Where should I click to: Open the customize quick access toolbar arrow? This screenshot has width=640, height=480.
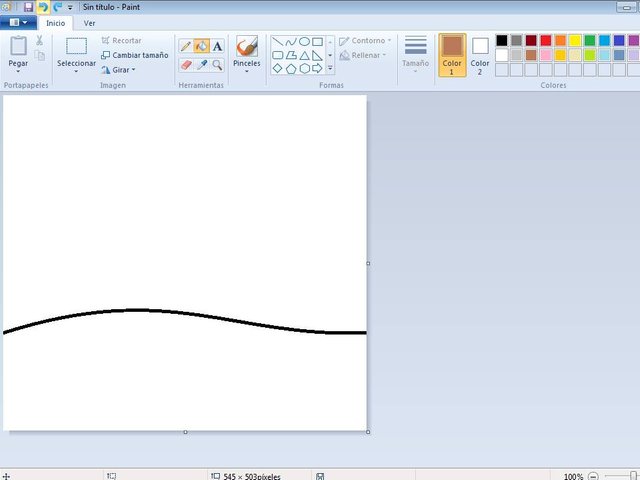coord(70,7)
